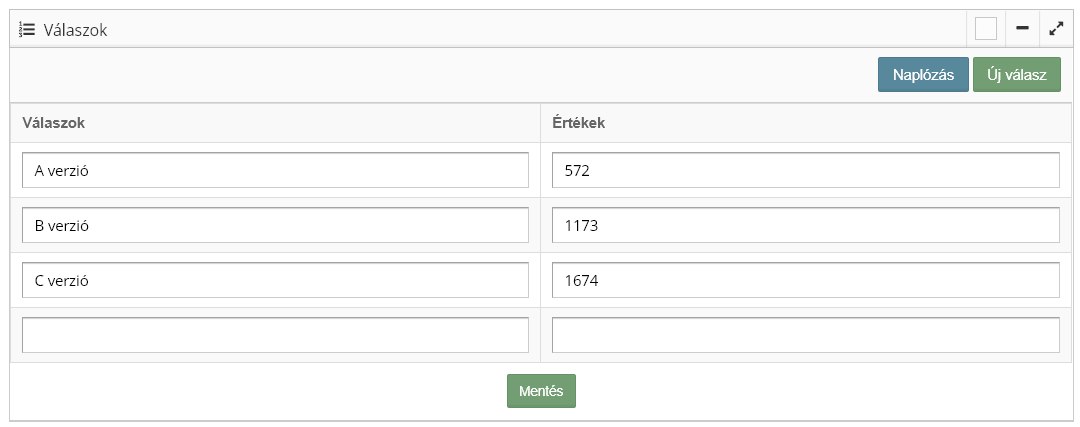The width and height of the screenshot is (1080, 427).
Task: Click the value field containing 1173
Action: [805, 225]
